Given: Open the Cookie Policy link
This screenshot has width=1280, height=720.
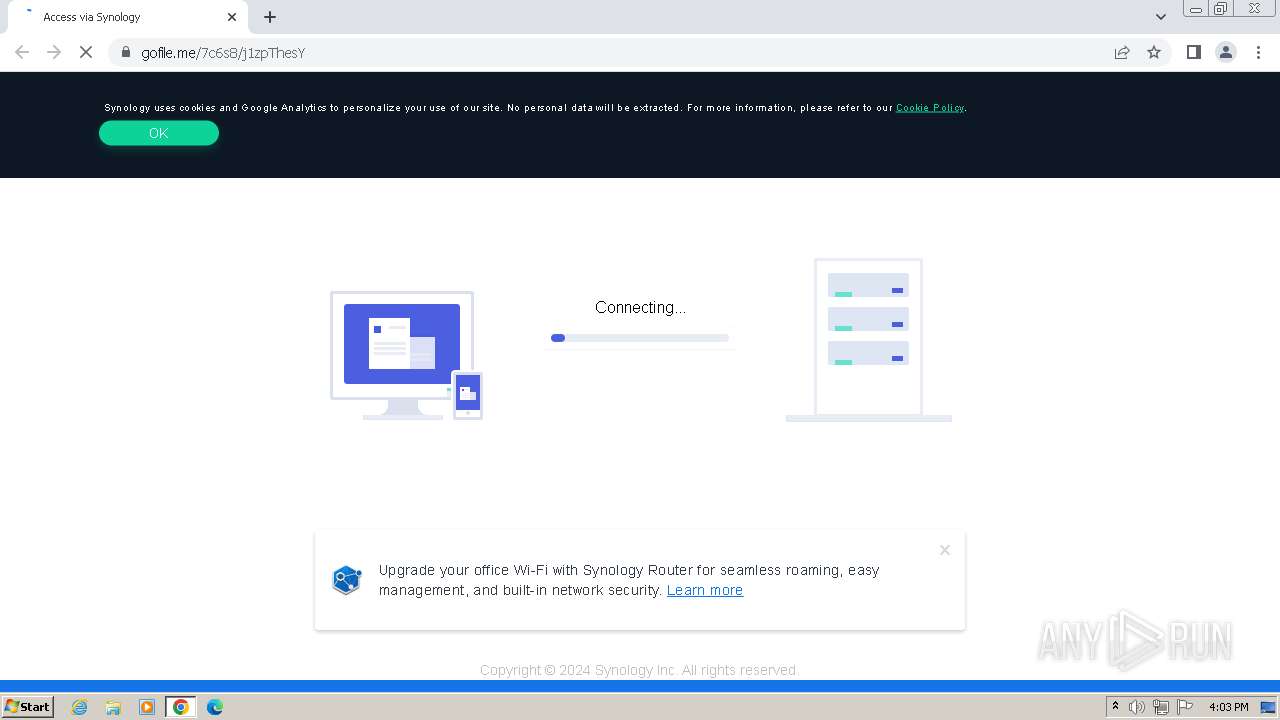Looking at the screenshot, I should [x=930, y=107].
